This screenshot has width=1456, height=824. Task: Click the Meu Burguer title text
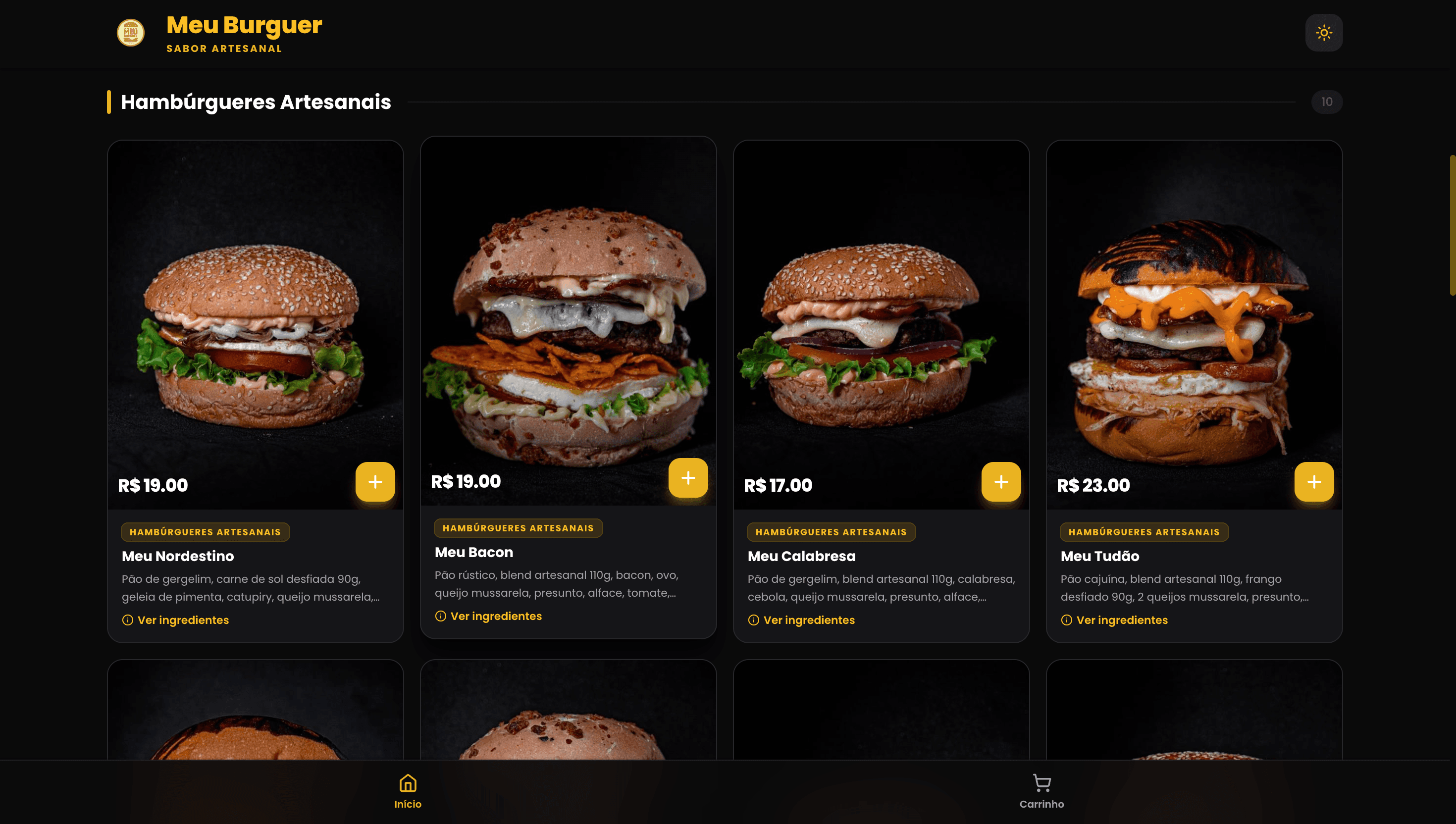coord(244,25)
